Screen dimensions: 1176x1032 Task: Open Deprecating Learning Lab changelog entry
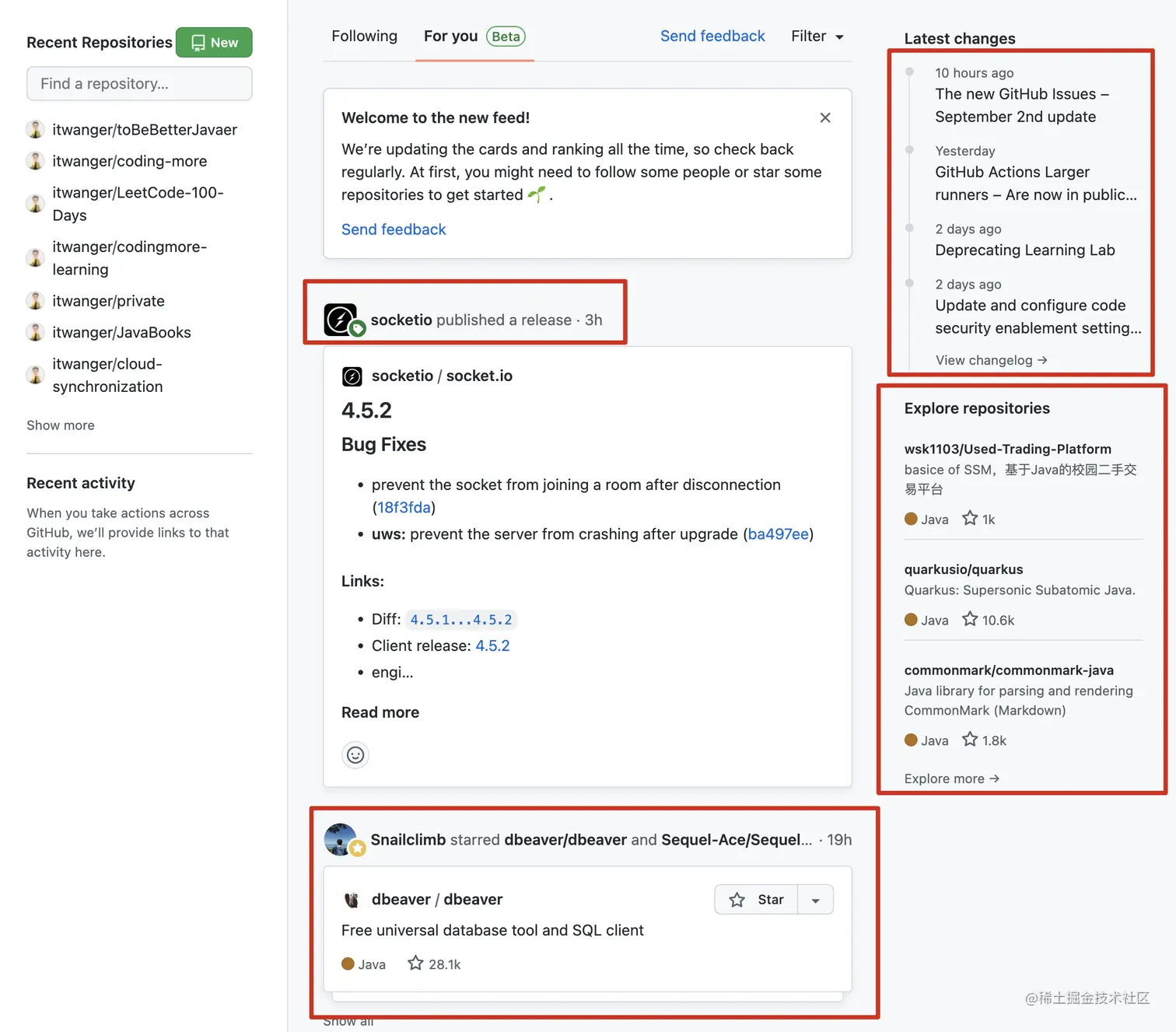[x=1025, y=250]
